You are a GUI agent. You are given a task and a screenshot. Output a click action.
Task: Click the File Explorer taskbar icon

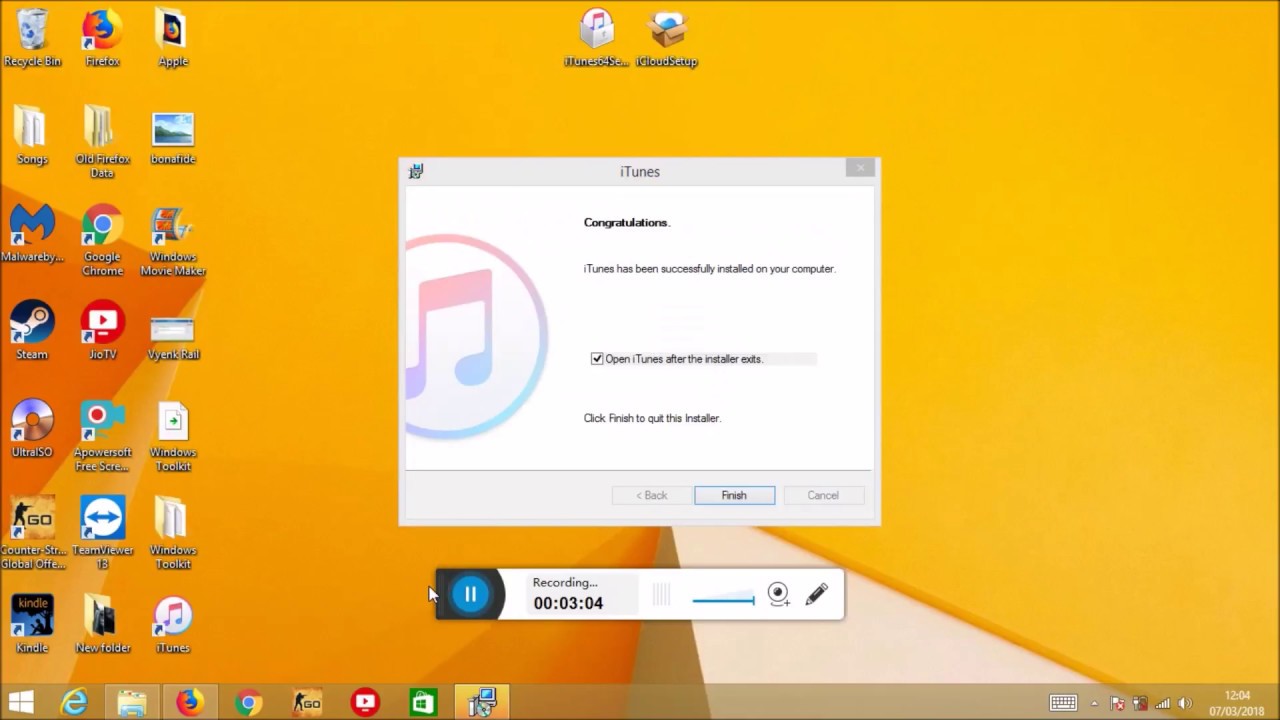click(x=132, y=702)
